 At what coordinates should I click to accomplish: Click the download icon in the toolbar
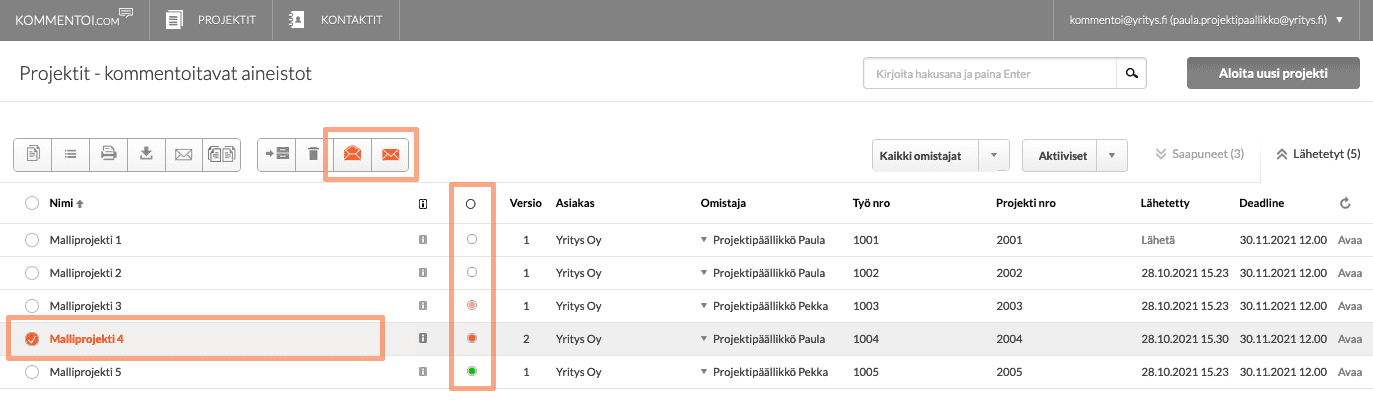point(146,154)
